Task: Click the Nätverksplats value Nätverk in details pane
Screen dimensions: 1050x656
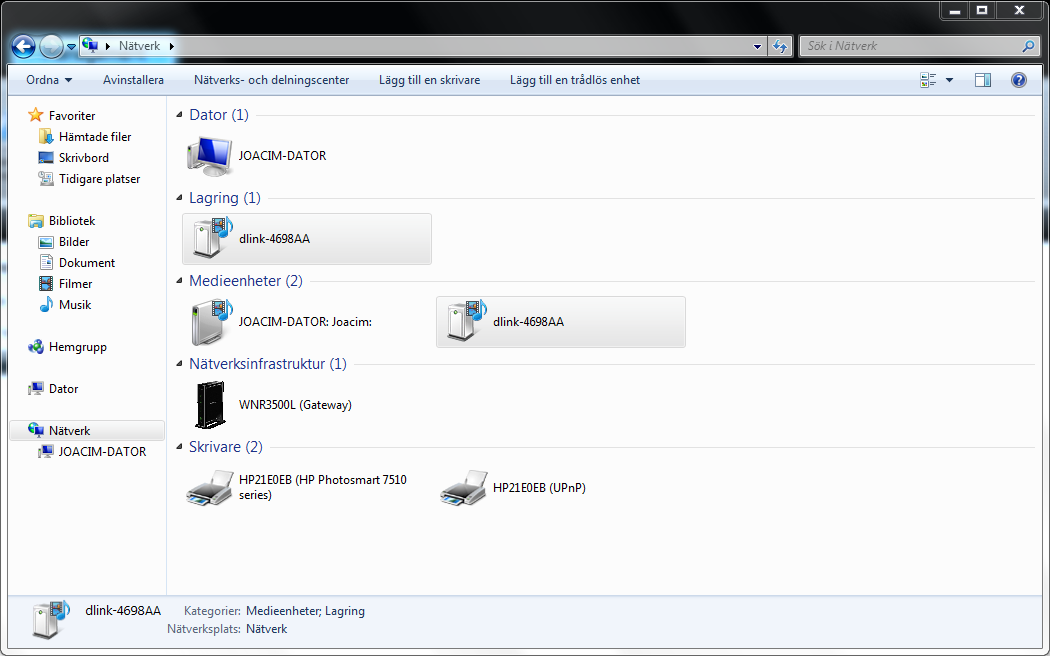Action: (x=267, y=629)
